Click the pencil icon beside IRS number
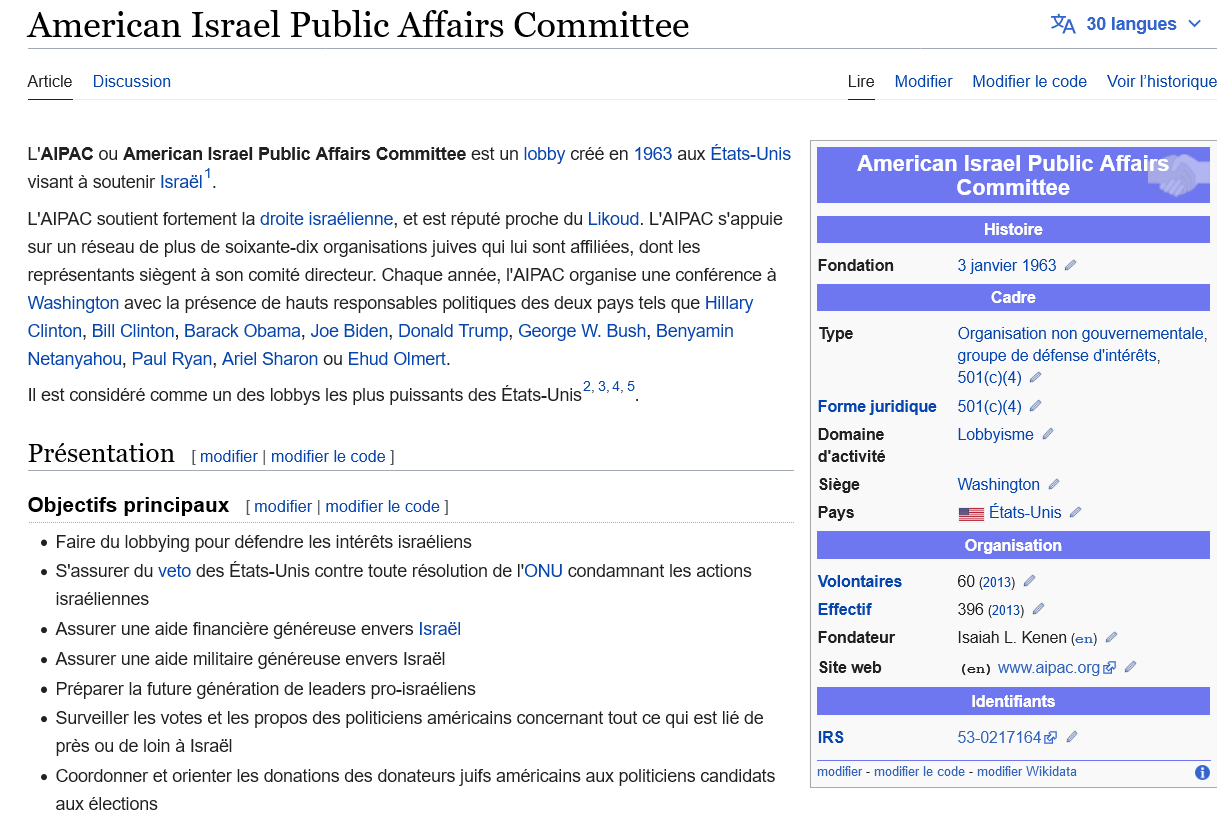This screenshot has height=822, width=1217. point(1072,738)
